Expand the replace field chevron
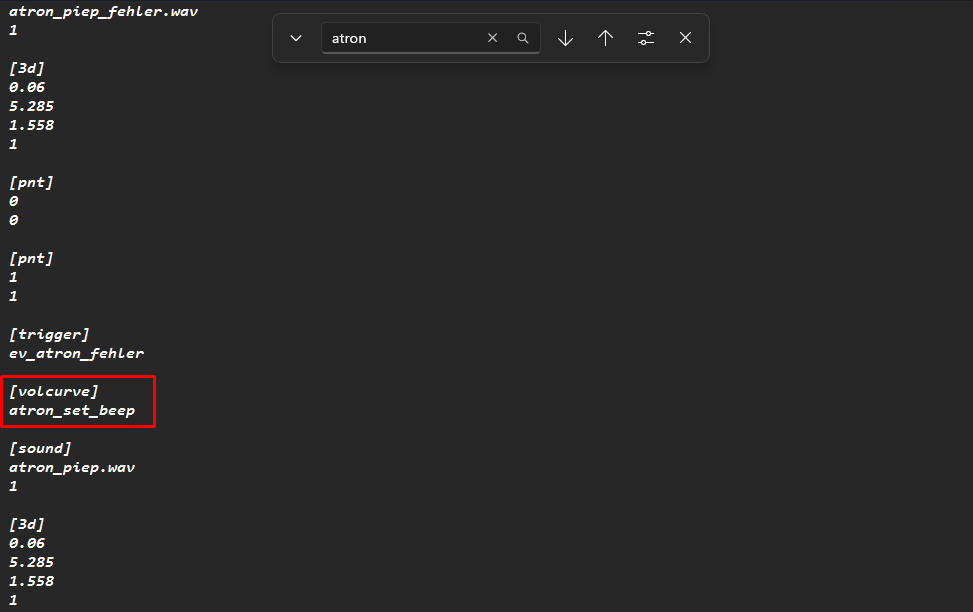 click(x=296, y=38)
